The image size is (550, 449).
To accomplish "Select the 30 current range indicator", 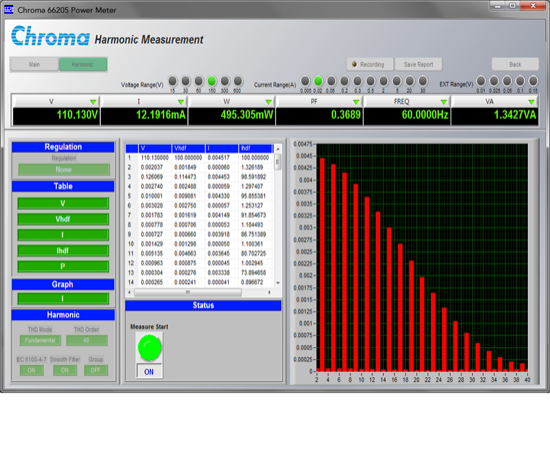I will (x=423, y=81).
